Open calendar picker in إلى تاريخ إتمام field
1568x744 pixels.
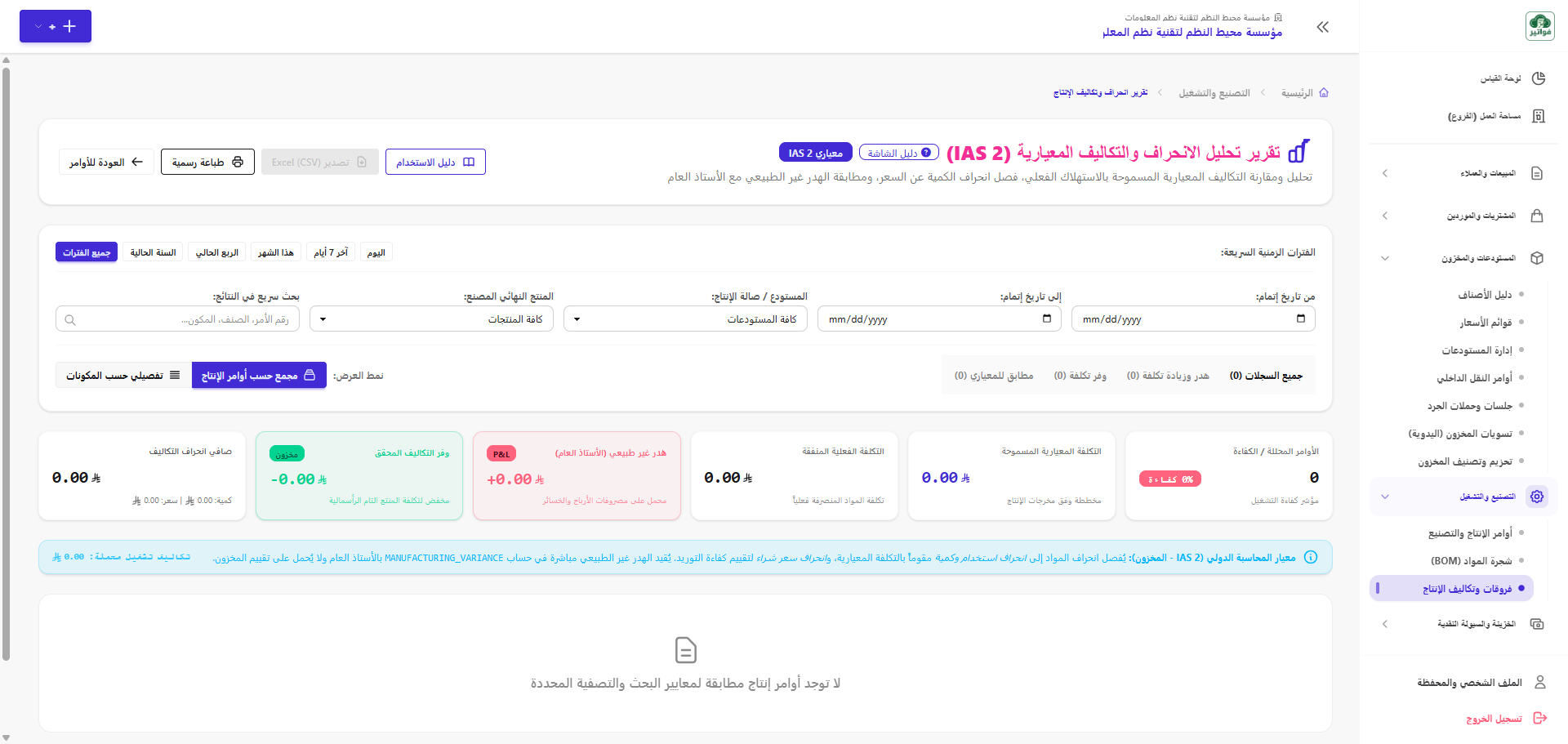(1047, 319)
